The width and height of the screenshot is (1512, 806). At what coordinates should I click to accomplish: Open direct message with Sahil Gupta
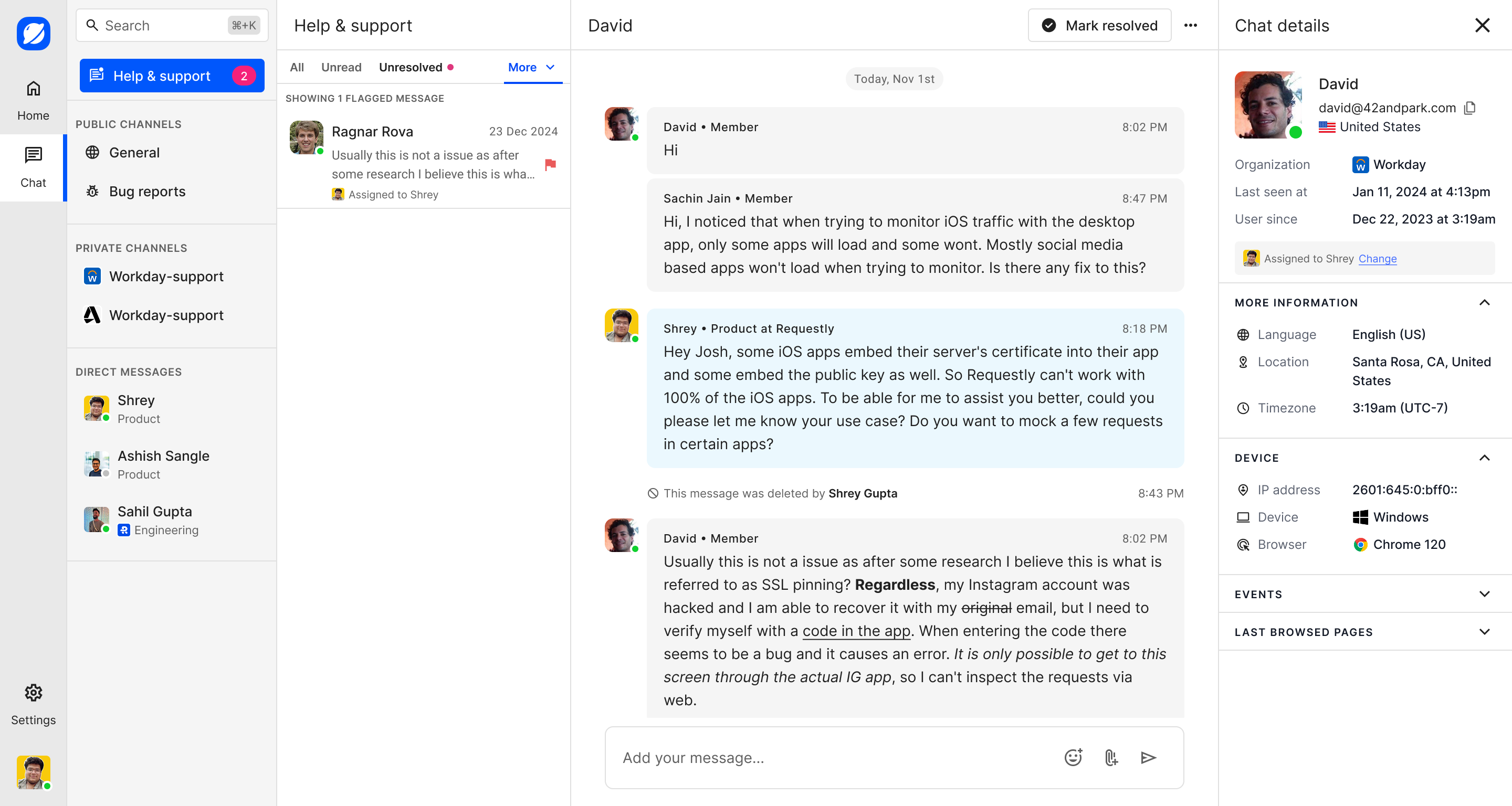click(172, 521)
